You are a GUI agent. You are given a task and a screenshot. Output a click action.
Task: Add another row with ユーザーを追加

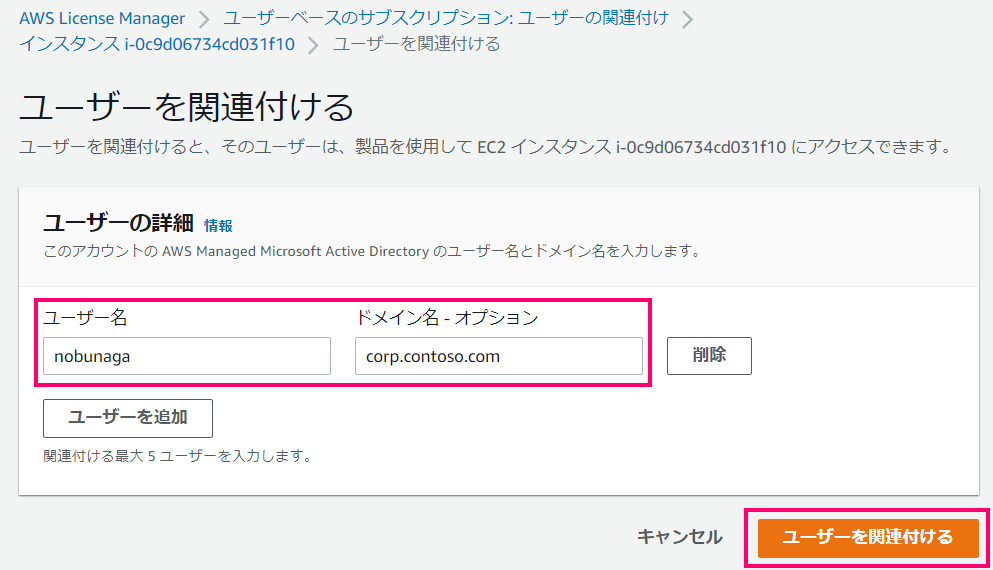tap(128, 418)
